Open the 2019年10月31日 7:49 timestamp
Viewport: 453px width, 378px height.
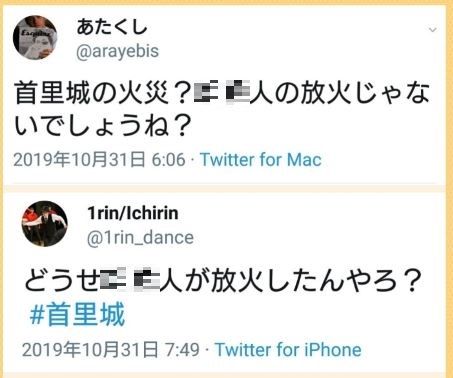(111, 350)
